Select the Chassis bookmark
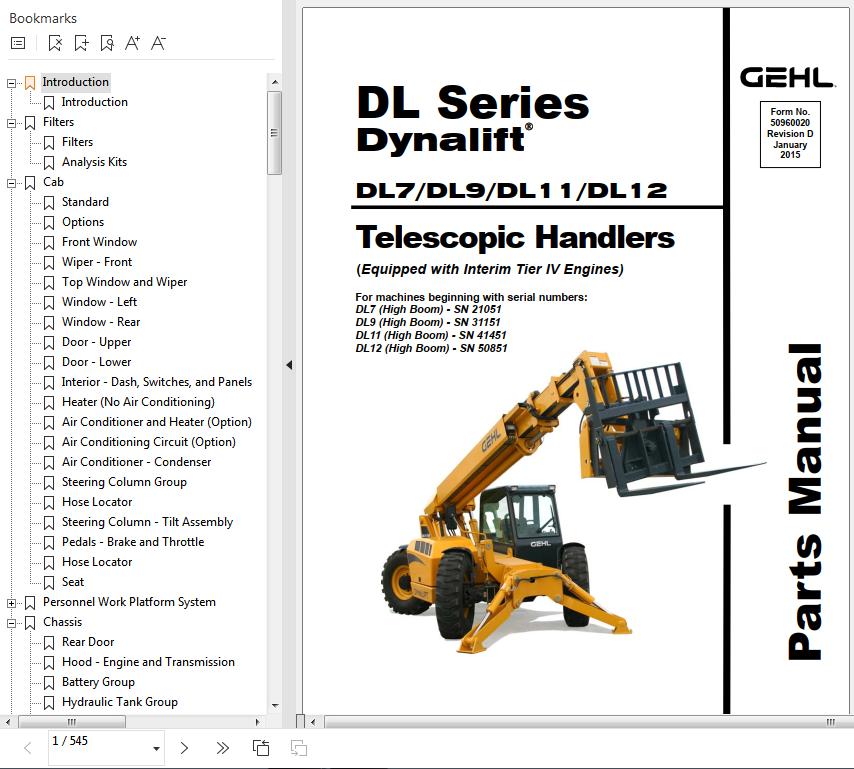This screenshot has width=854, height=769. tap(63, 622)
